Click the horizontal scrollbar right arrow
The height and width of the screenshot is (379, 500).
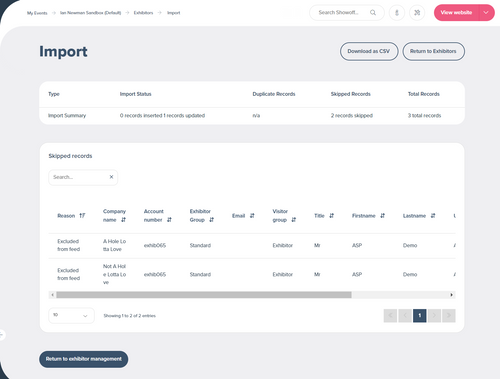(452, 295)
